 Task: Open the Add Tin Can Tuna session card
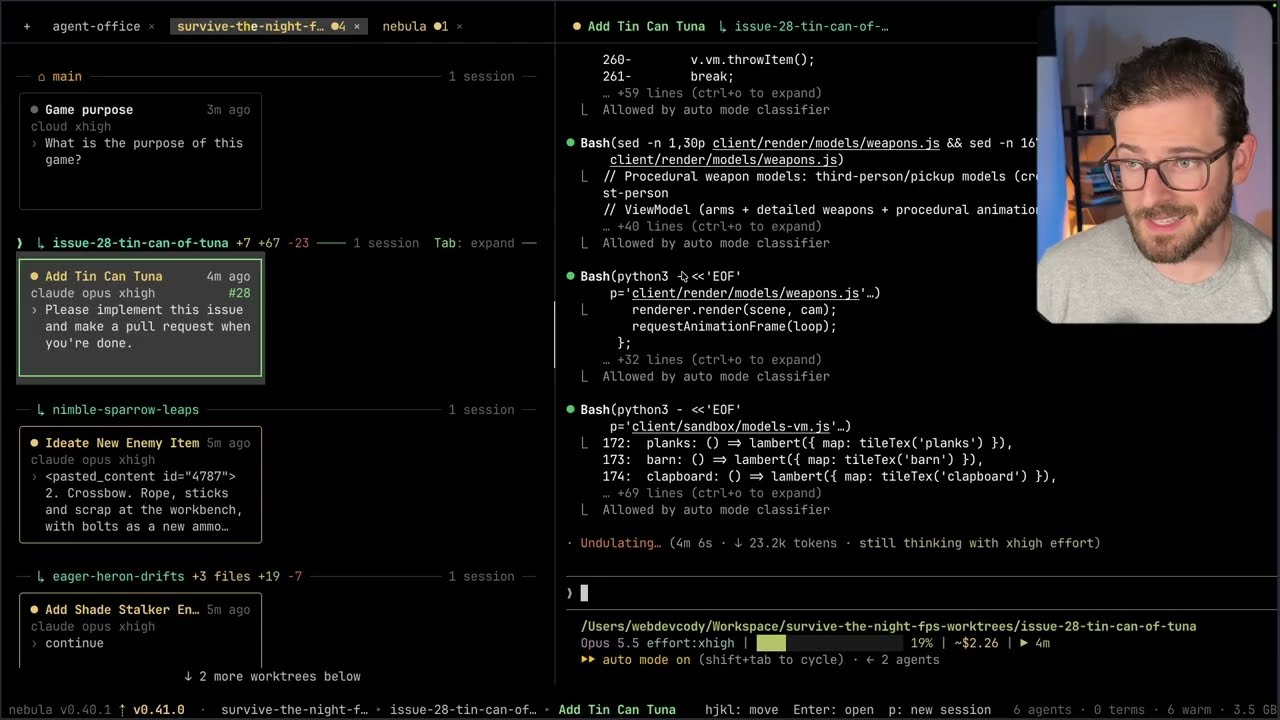140,318
